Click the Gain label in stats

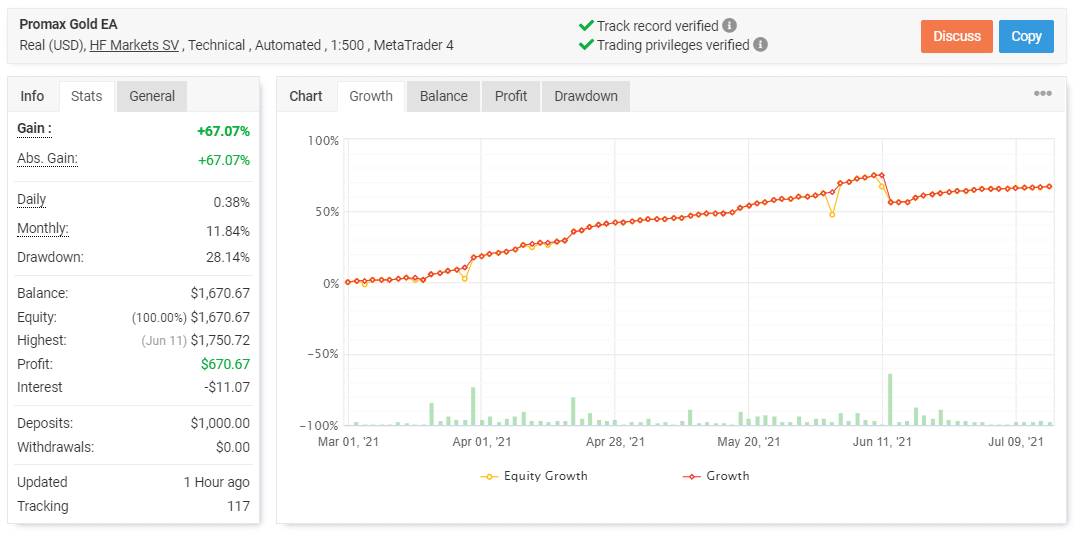click(x=34, y=129)
